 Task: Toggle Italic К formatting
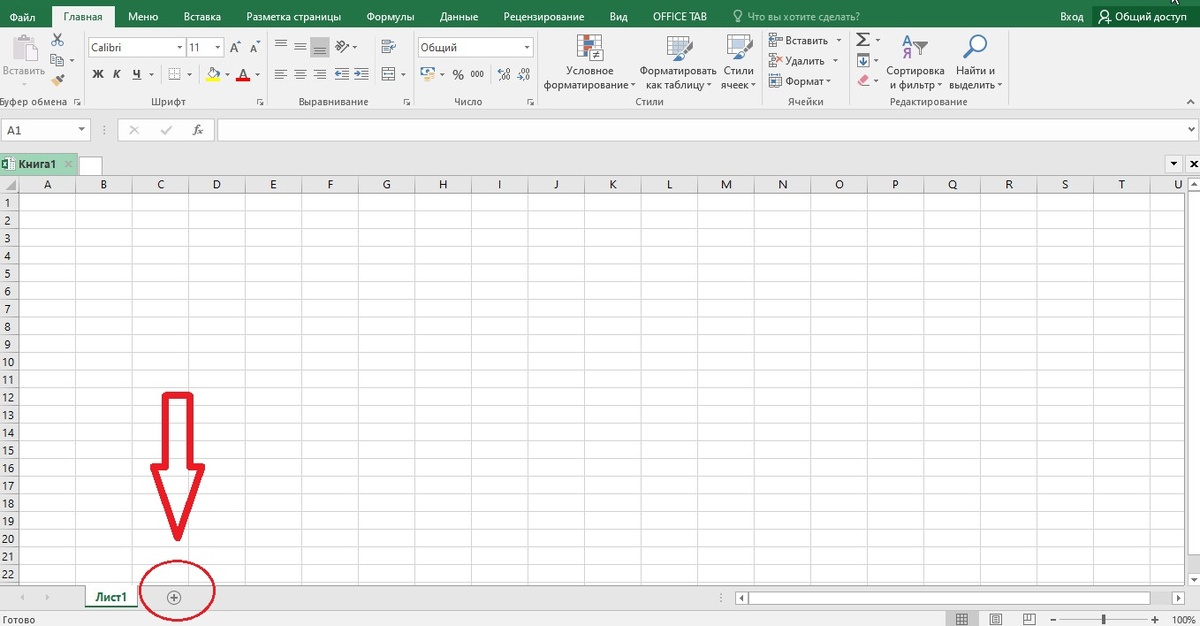tap(117, 74)
